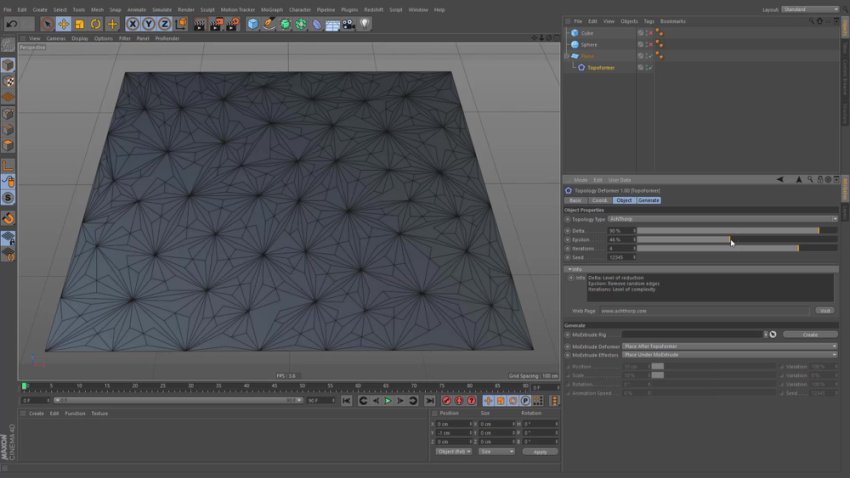
Task: Click the Seed value field
Action: tap(620, 257)
